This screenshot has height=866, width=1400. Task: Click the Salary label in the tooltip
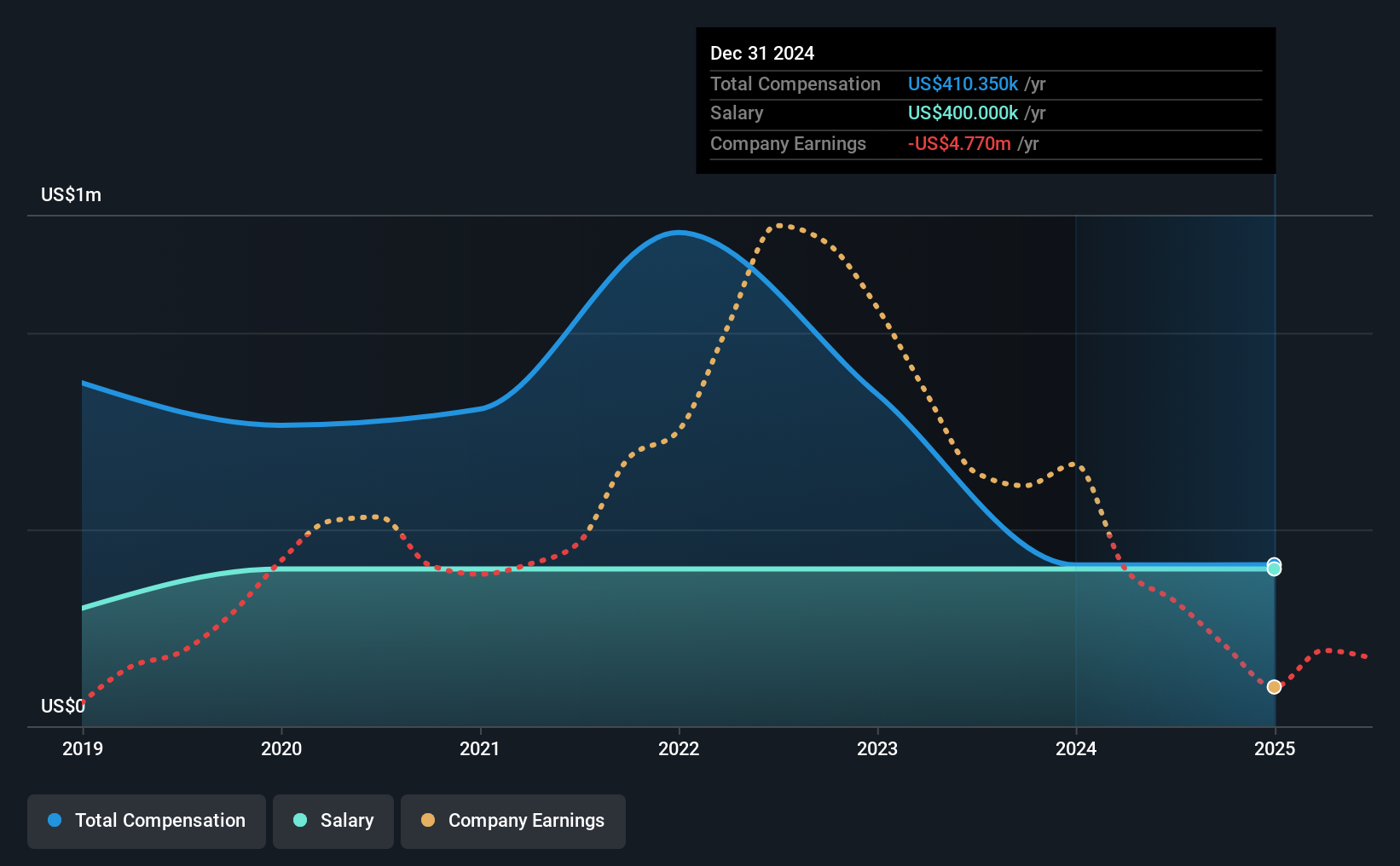tap(737, 113)
